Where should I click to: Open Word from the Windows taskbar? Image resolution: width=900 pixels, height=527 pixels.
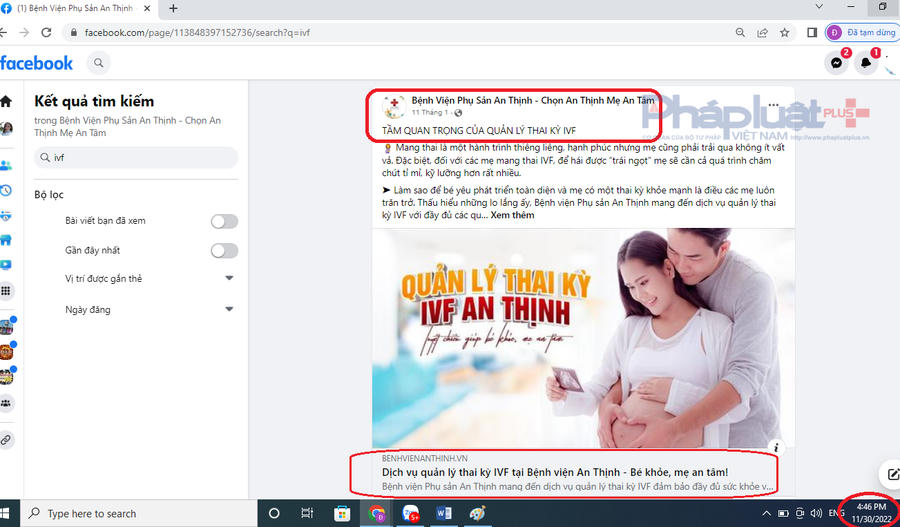444,513
